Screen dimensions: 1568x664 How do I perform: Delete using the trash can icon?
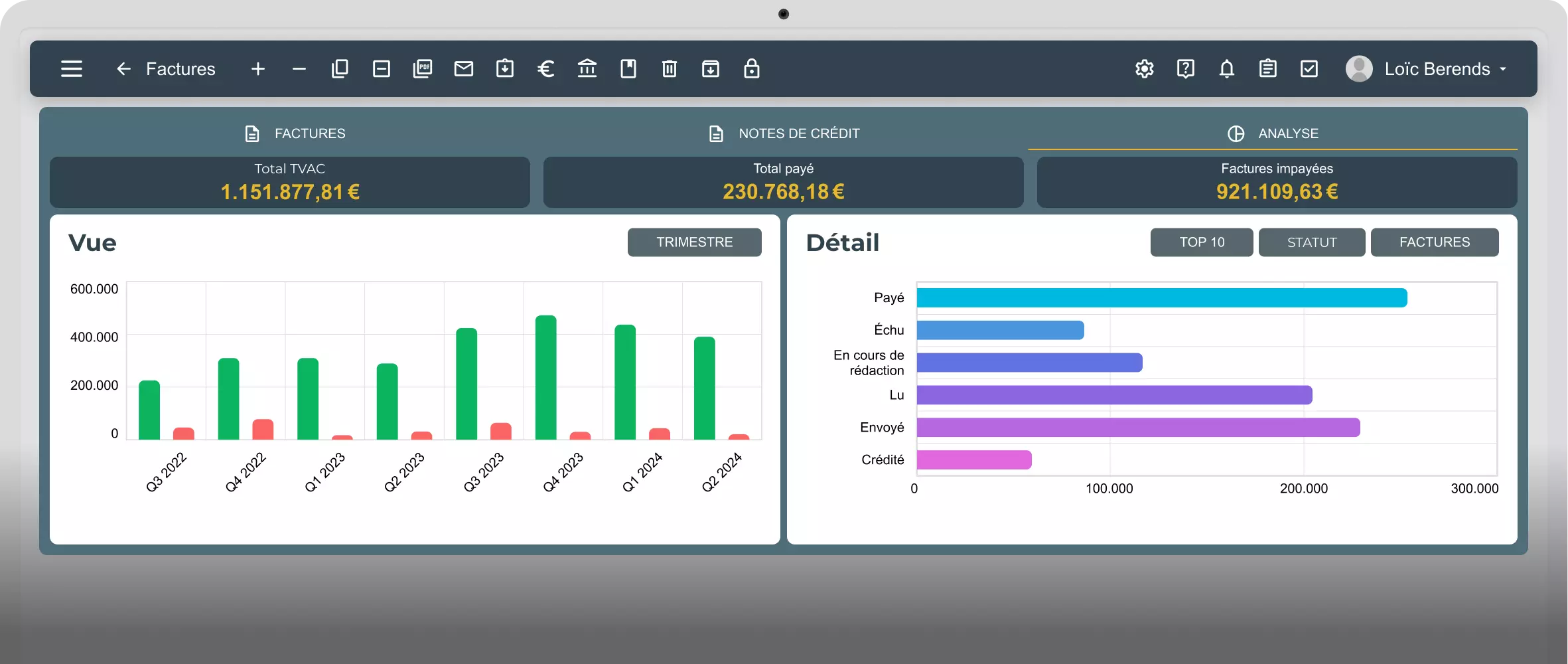[x=670, y=69]
